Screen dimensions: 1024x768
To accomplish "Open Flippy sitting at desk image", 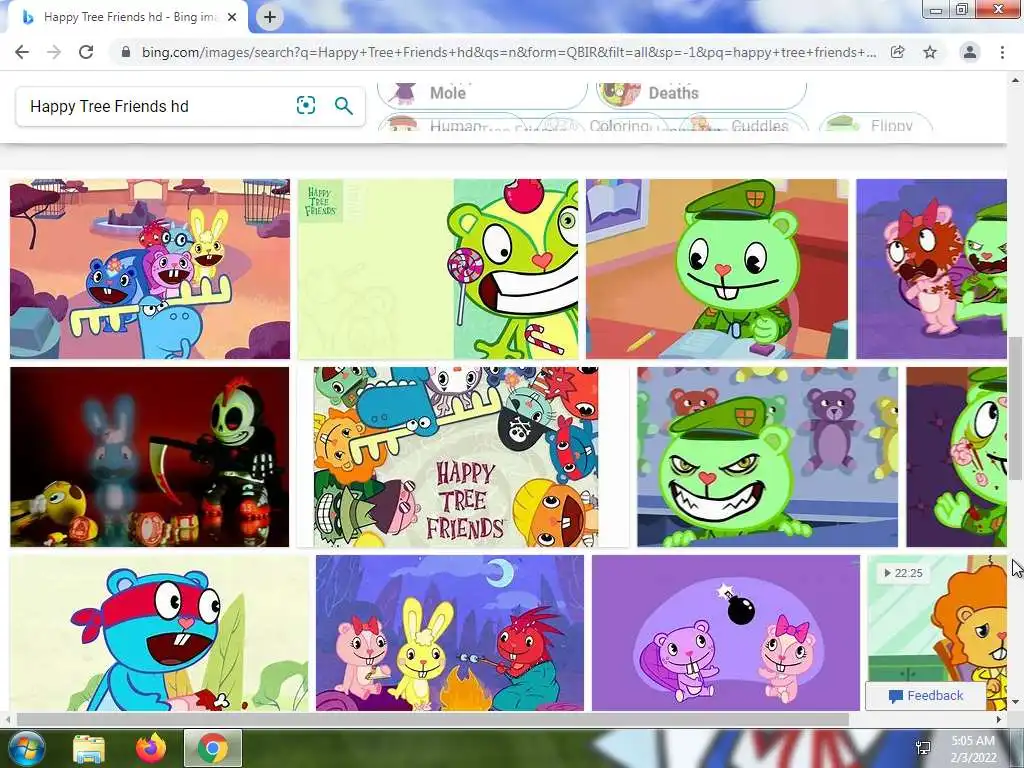I will coord(717,269).
